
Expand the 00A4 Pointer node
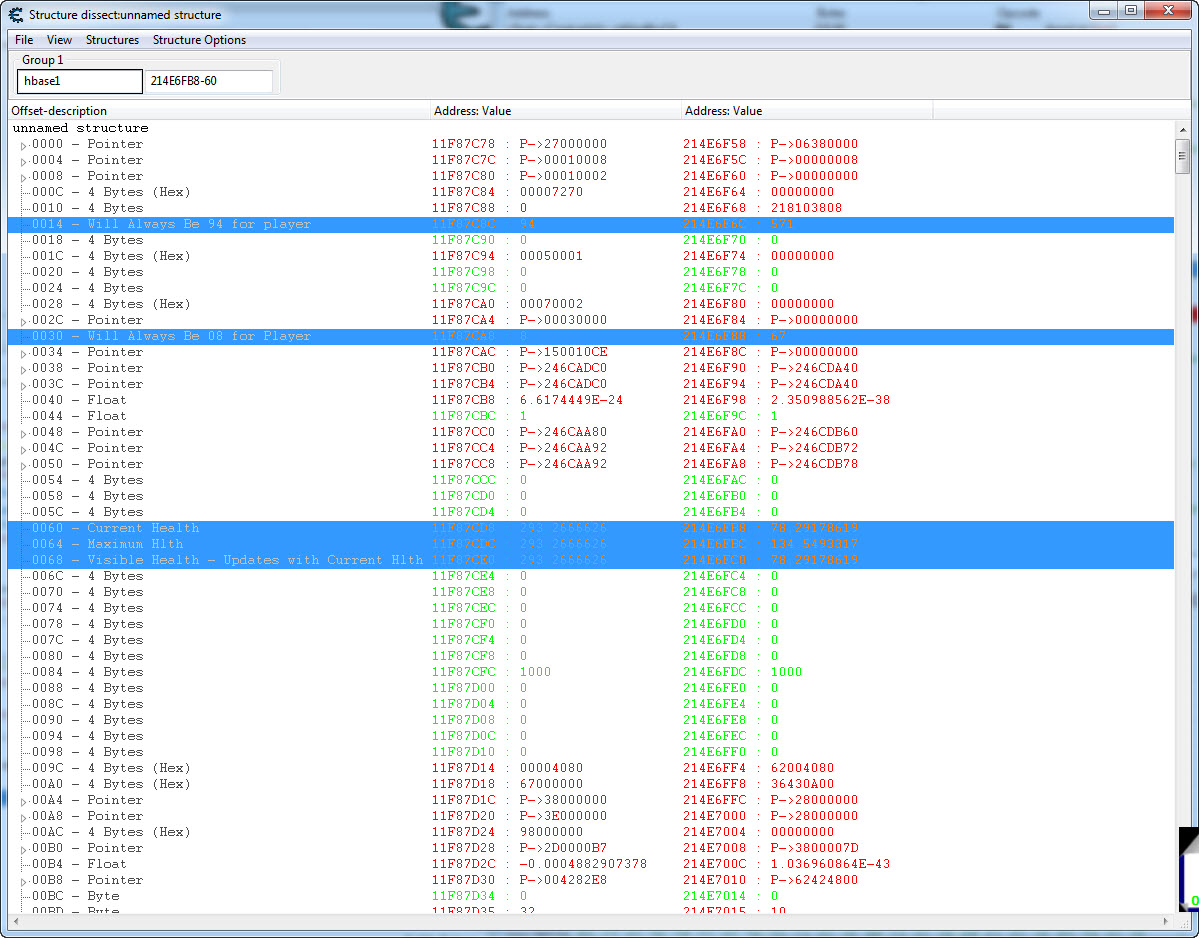click(24, 801)
